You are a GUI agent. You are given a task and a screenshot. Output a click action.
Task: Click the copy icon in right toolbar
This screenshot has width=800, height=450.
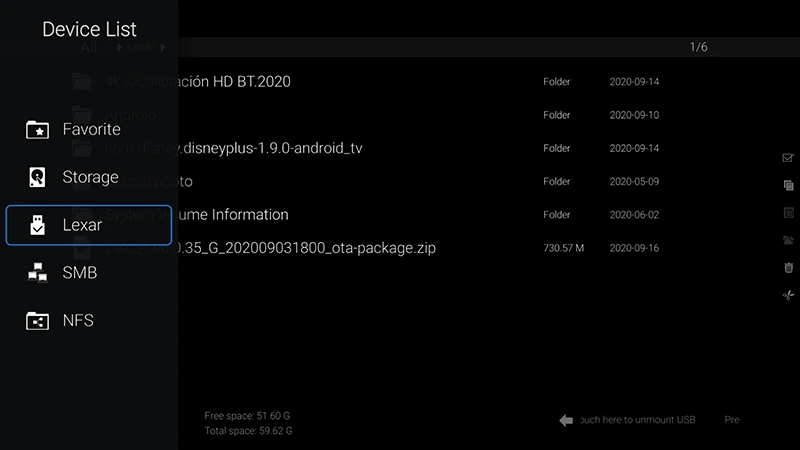(x=788, y=185)
